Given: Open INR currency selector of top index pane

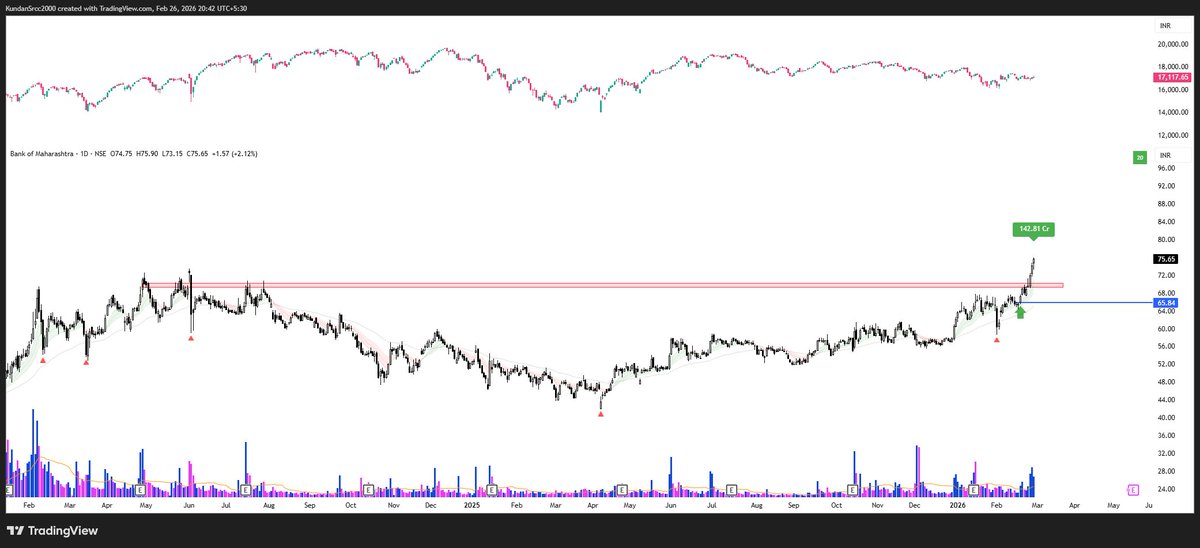Looking at the screenshot, I should click(x=1171, y=28).
